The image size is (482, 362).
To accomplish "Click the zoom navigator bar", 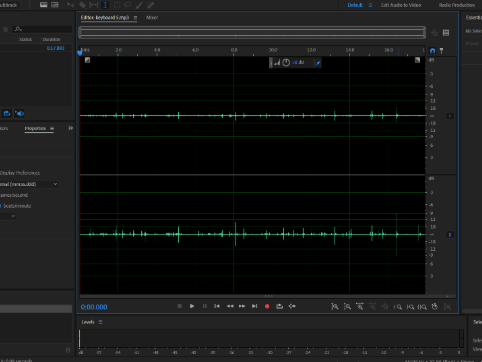I will [x=252, y=33].
